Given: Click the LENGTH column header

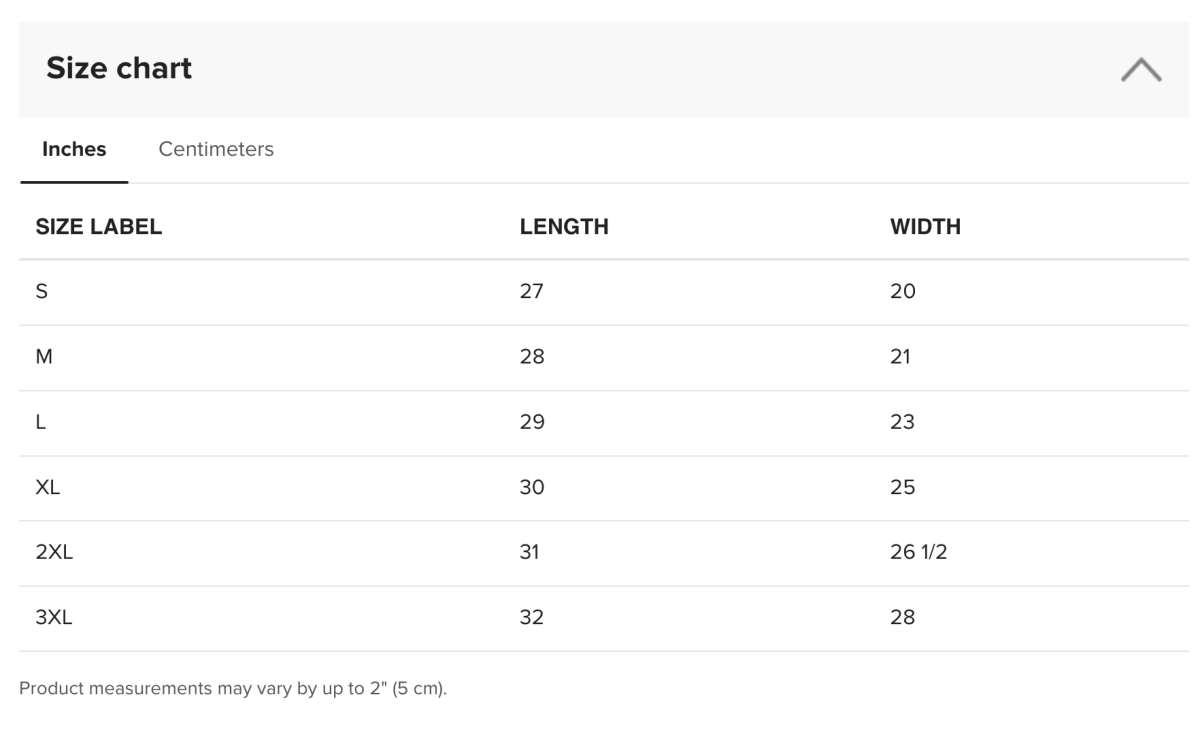Looking at the screenshot, I should click(x=564, y=227).
